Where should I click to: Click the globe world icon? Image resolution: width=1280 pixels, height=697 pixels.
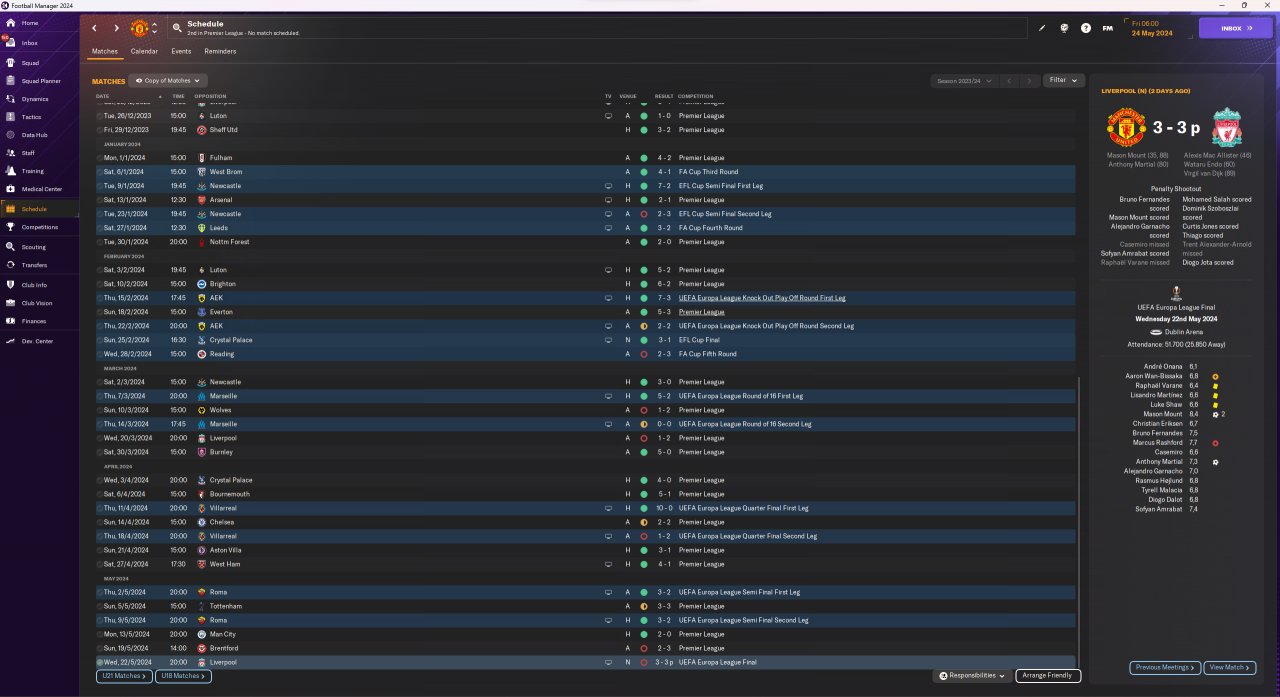(x=1064, y=28)
